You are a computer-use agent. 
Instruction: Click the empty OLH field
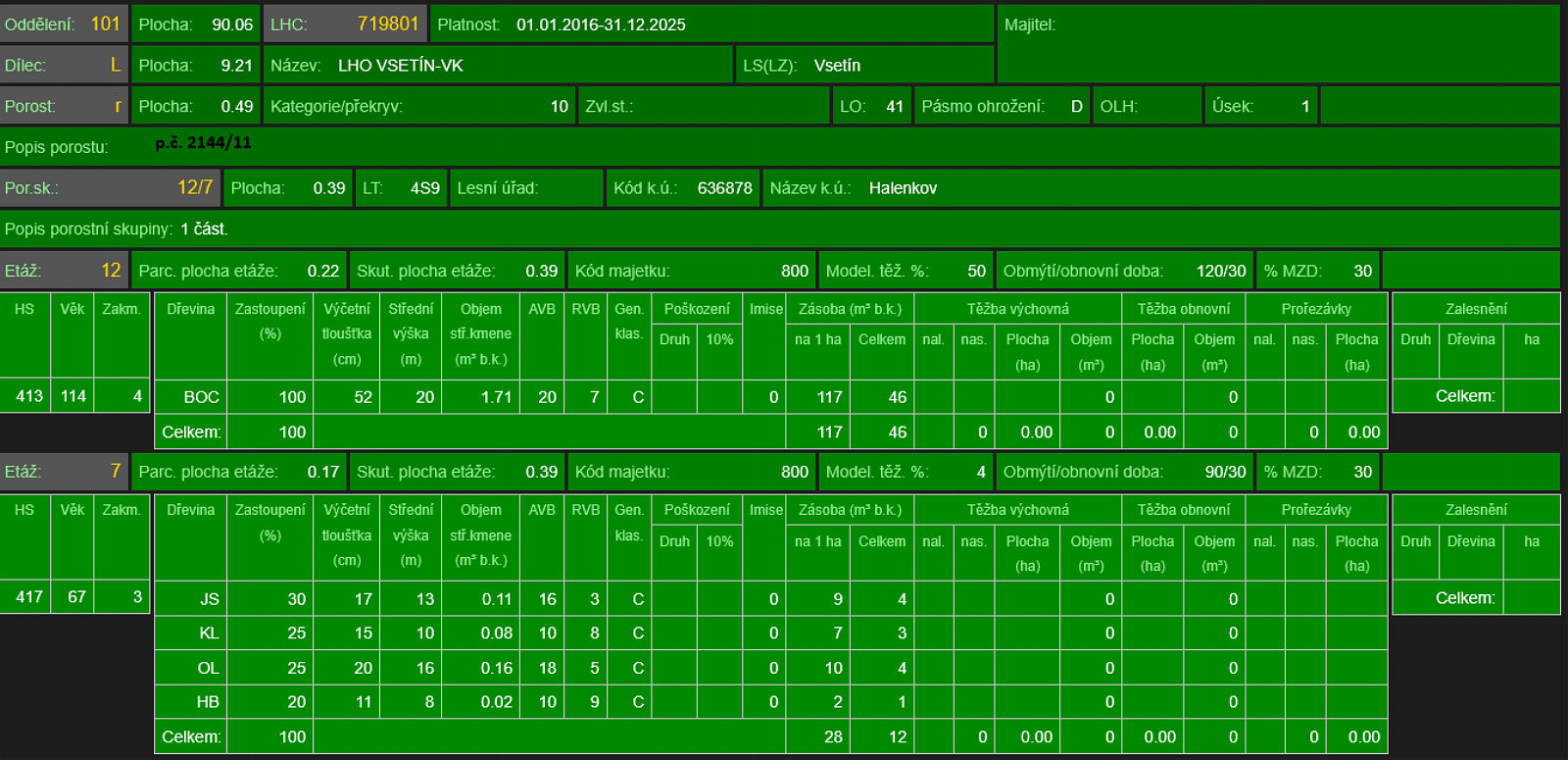(1149, 106)
